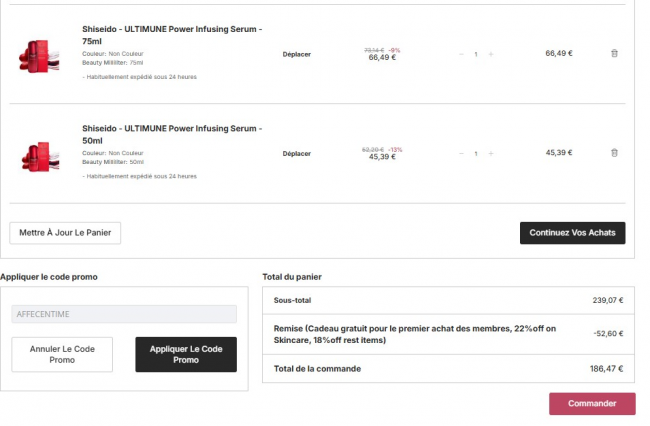Screen dimensions: 650x426
Task: Click the Commander checkout button
Action: pyautogui.click(x=591, y=403)
